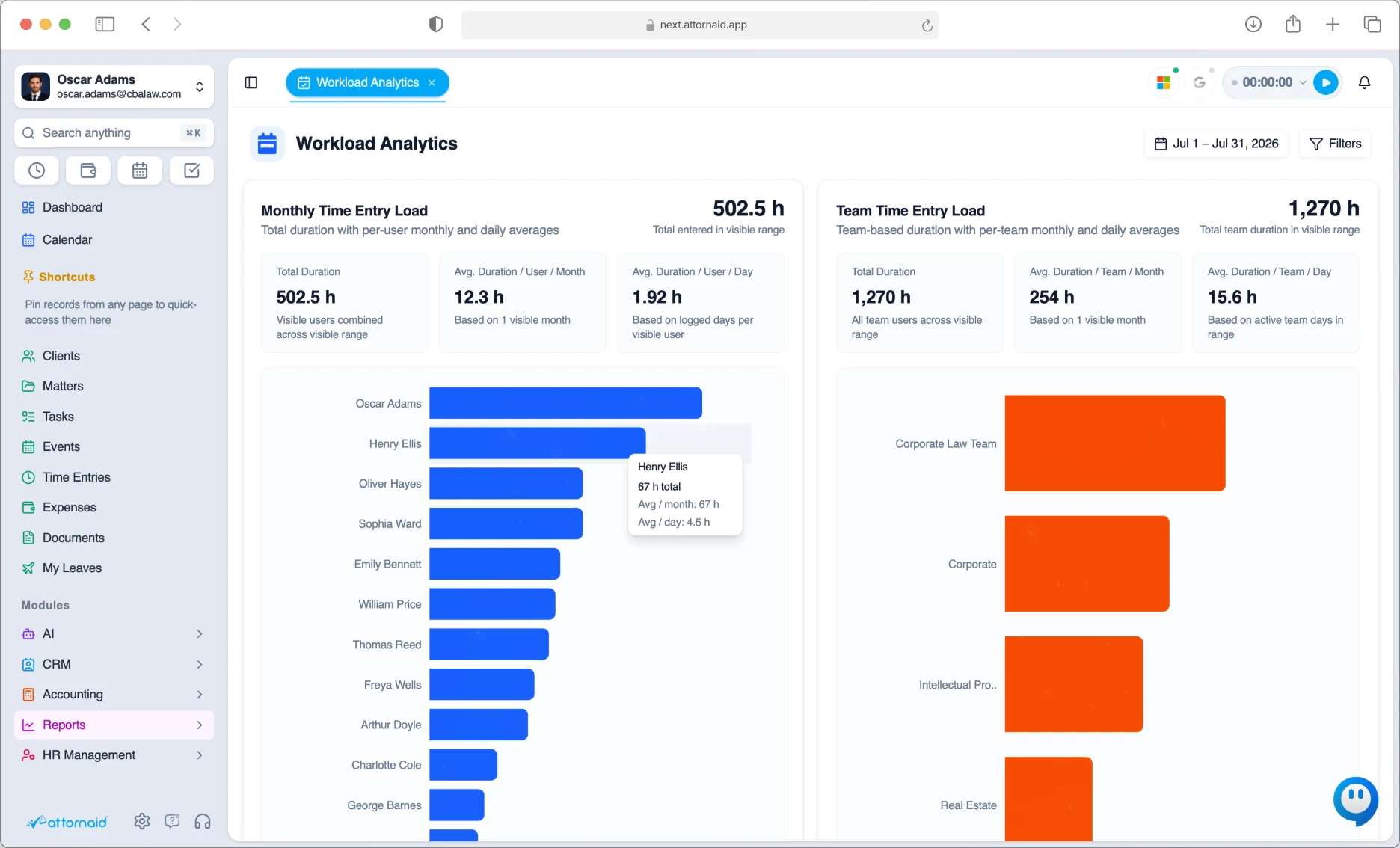
Task: Select the Workload Analytics tab
Action: click(x=367, y=82)
